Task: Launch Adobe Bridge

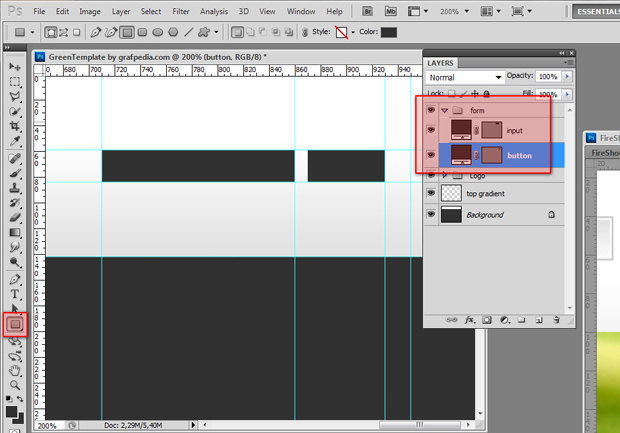Action: [x=367, y=11]
